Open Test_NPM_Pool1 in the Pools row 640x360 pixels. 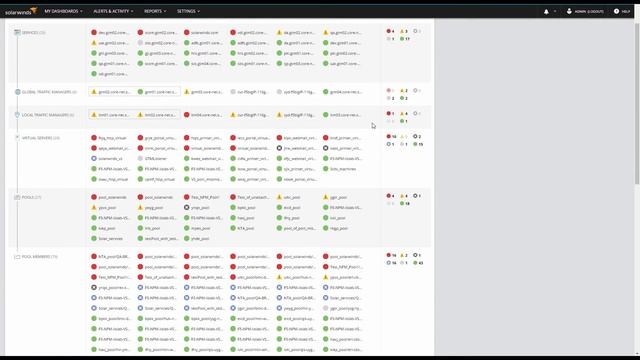point(205,197)
